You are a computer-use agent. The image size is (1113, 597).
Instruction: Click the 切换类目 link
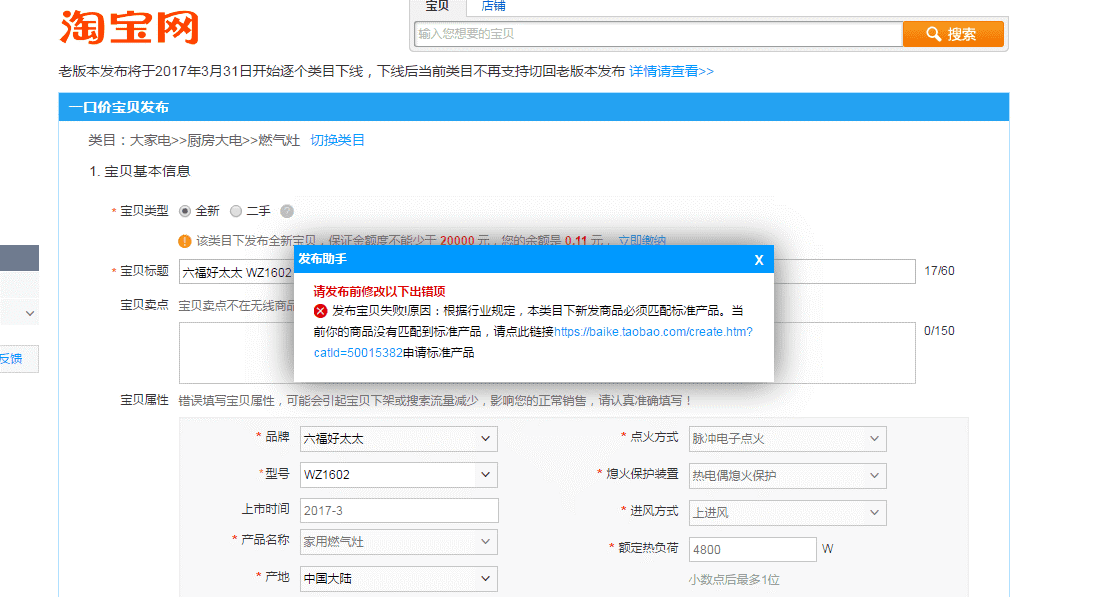[x=337, y=140]
